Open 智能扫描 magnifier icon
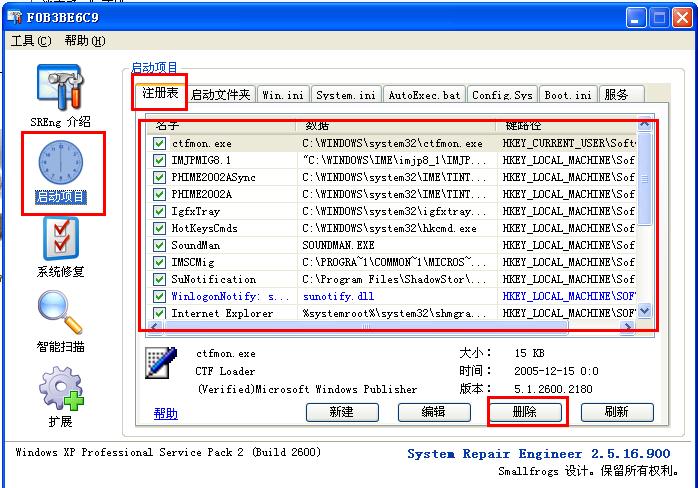698x488 pixels. [60, 313]
